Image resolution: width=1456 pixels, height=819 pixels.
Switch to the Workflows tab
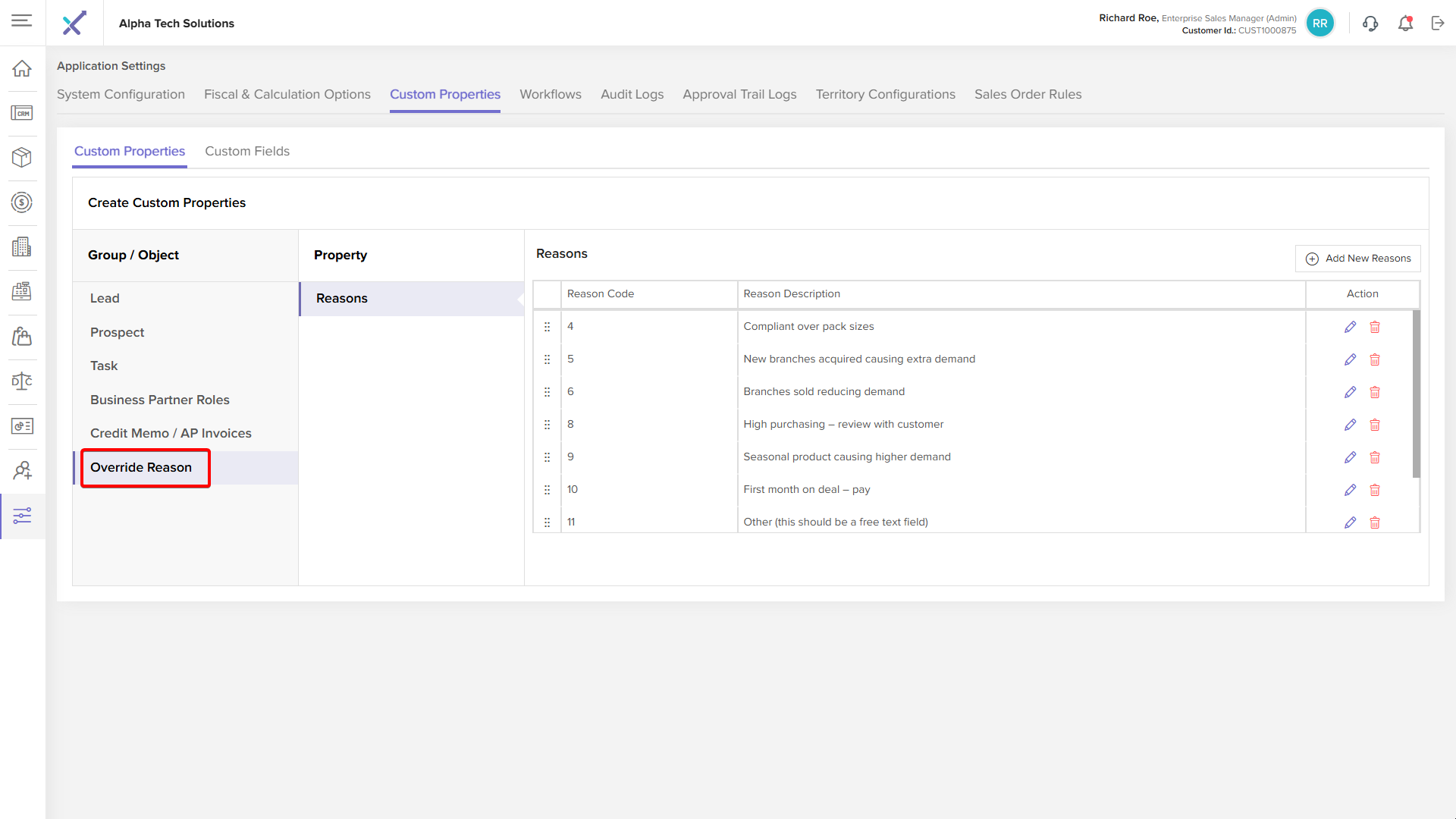[550, 94]
